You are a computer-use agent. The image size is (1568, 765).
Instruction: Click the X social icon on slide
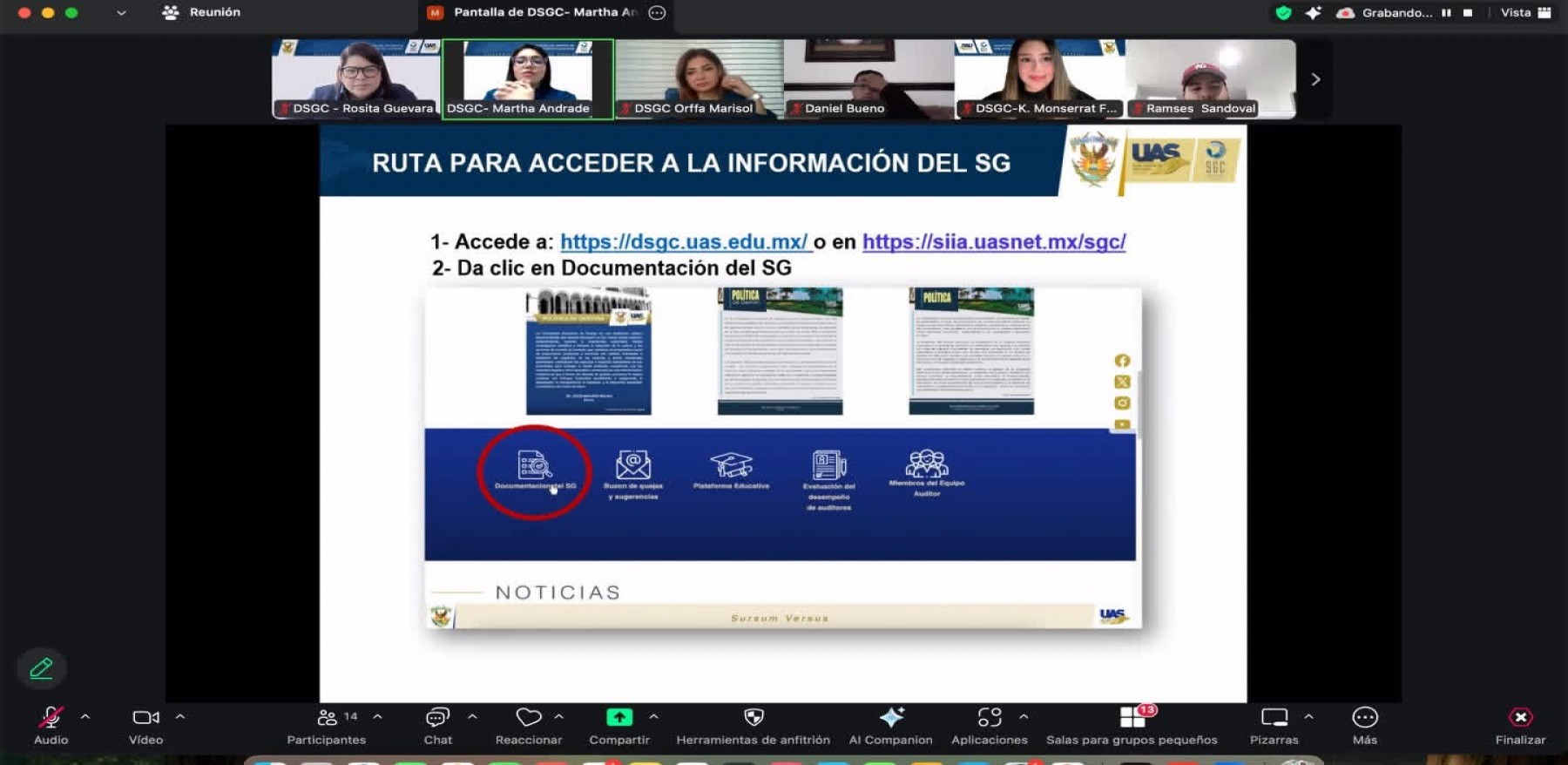[x=1122, y=382]
